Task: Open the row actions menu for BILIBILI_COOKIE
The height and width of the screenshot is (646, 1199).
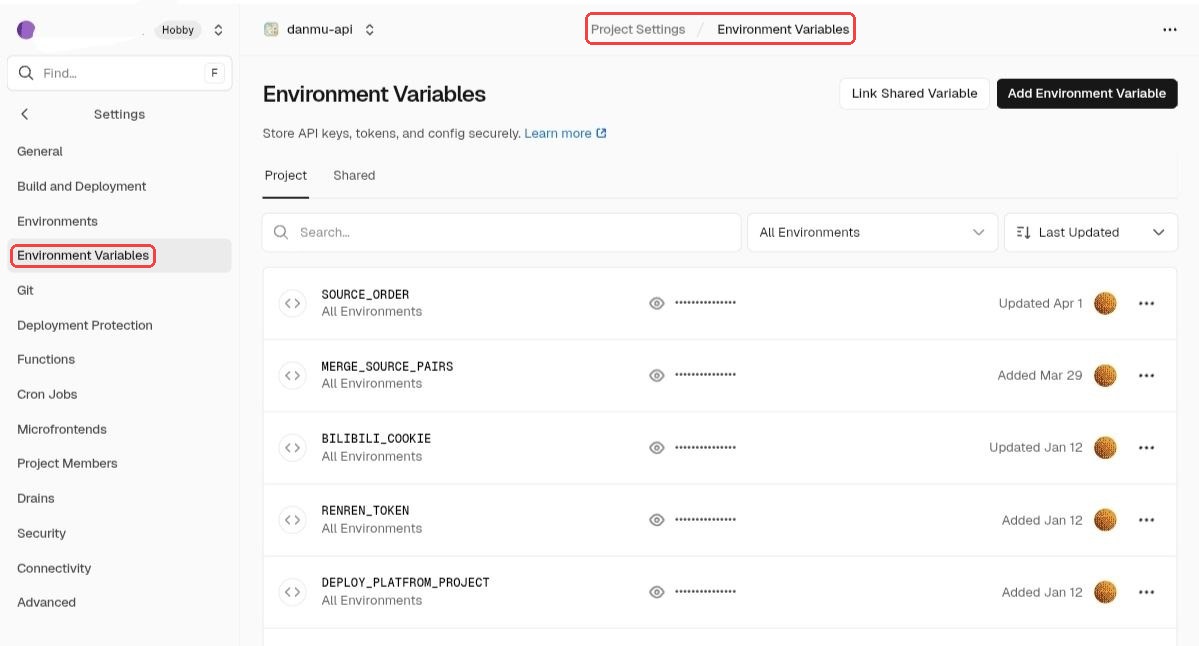Action: click(x=1146, y=447)
